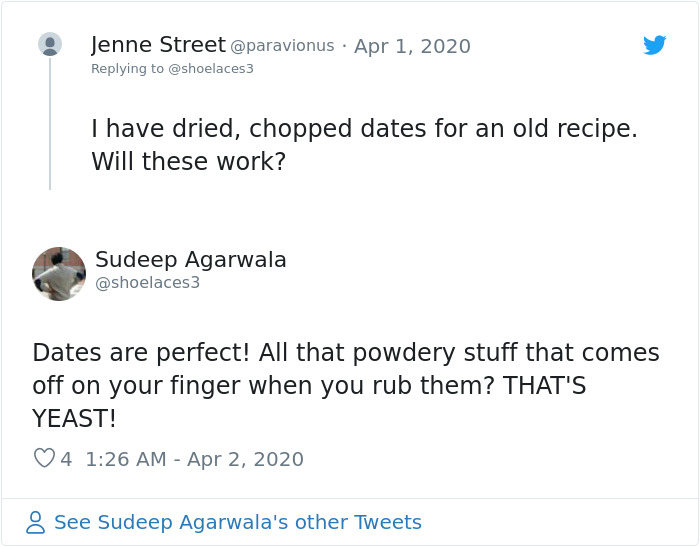Open Jenne Street's profile via display name
The width and height of the screenshot is (700, 547).
pos(158,45)
